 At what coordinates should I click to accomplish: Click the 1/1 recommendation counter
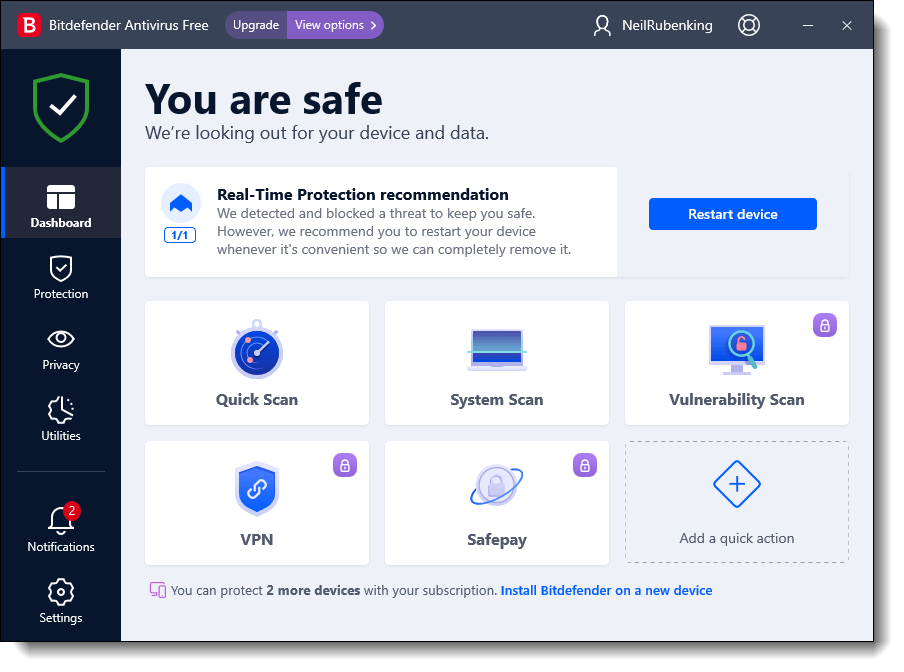180,235
